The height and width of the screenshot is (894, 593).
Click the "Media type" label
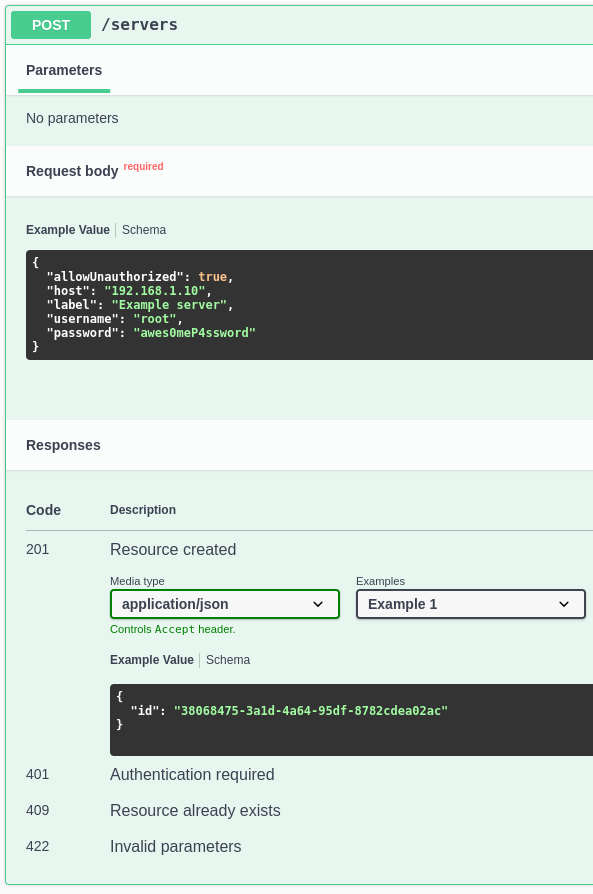coord(137,581)
